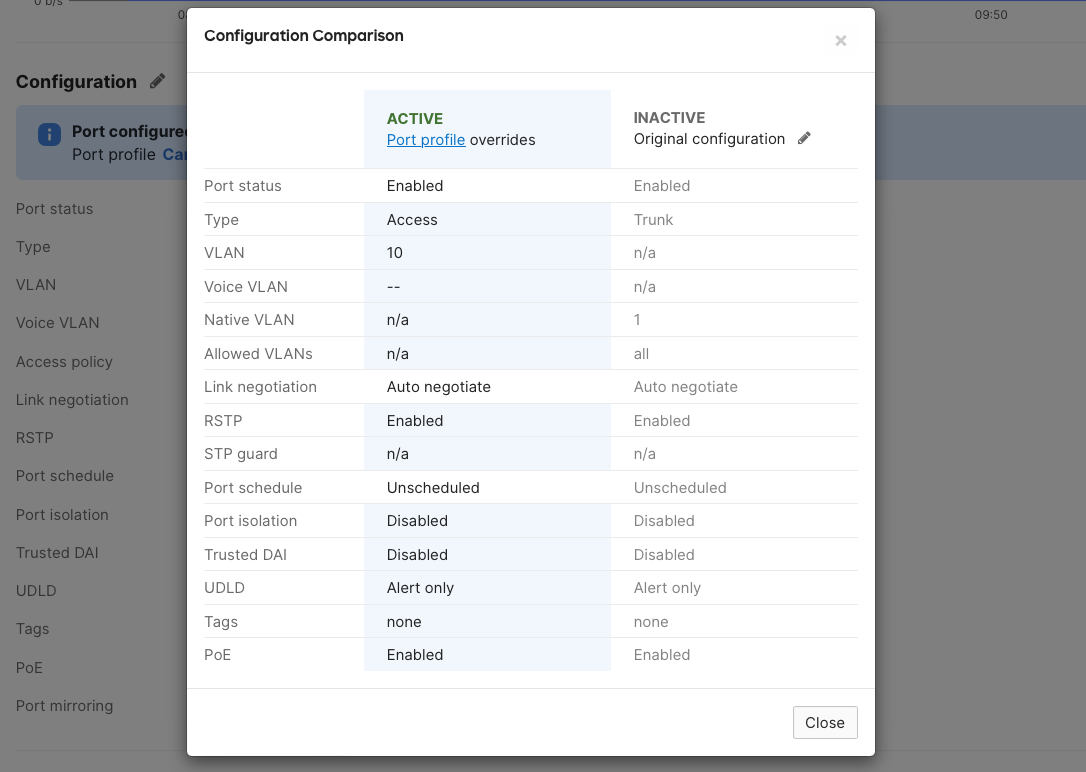Click the Link negotiation sidebar entry
This screenshot has height=772, width=1086.
72,399
